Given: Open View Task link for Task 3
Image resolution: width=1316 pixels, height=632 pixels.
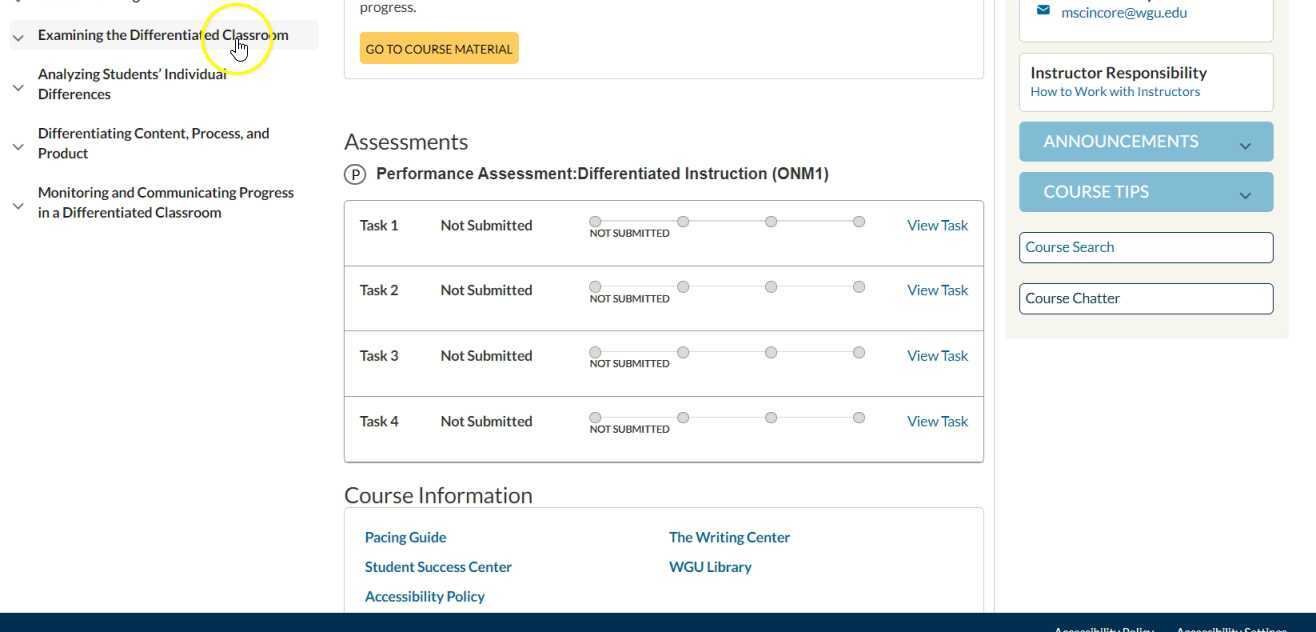Looking at the screenshot, I should [937, 356].
